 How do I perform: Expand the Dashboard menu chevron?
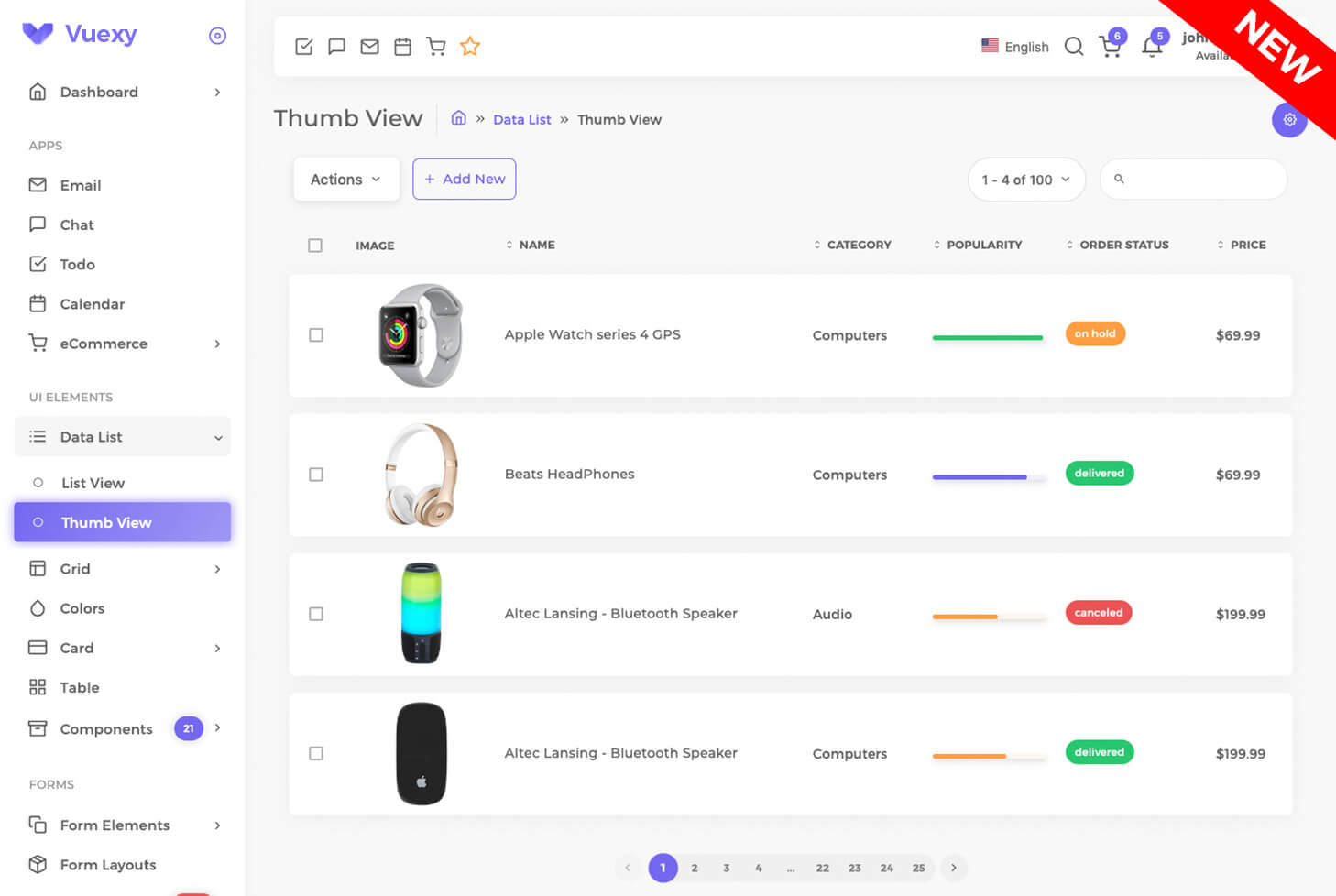point(217,92)
